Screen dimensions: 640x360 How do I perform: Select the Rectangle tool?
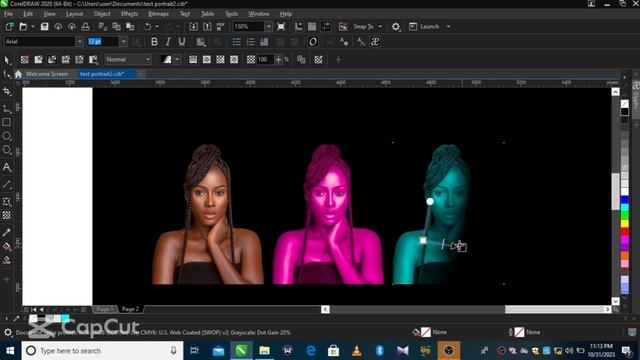(7, 122)
